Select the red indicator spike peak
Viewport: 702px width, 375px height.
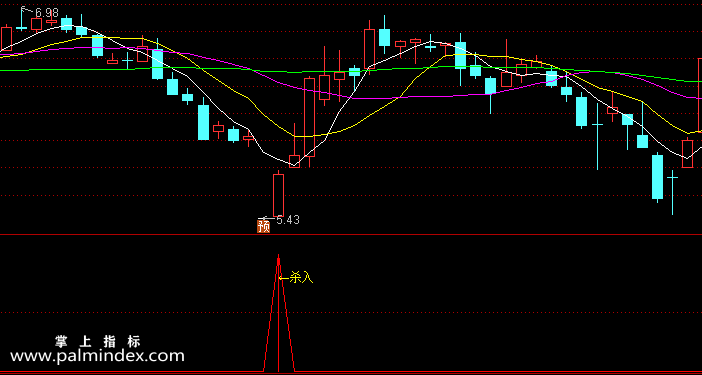point(278,257)
